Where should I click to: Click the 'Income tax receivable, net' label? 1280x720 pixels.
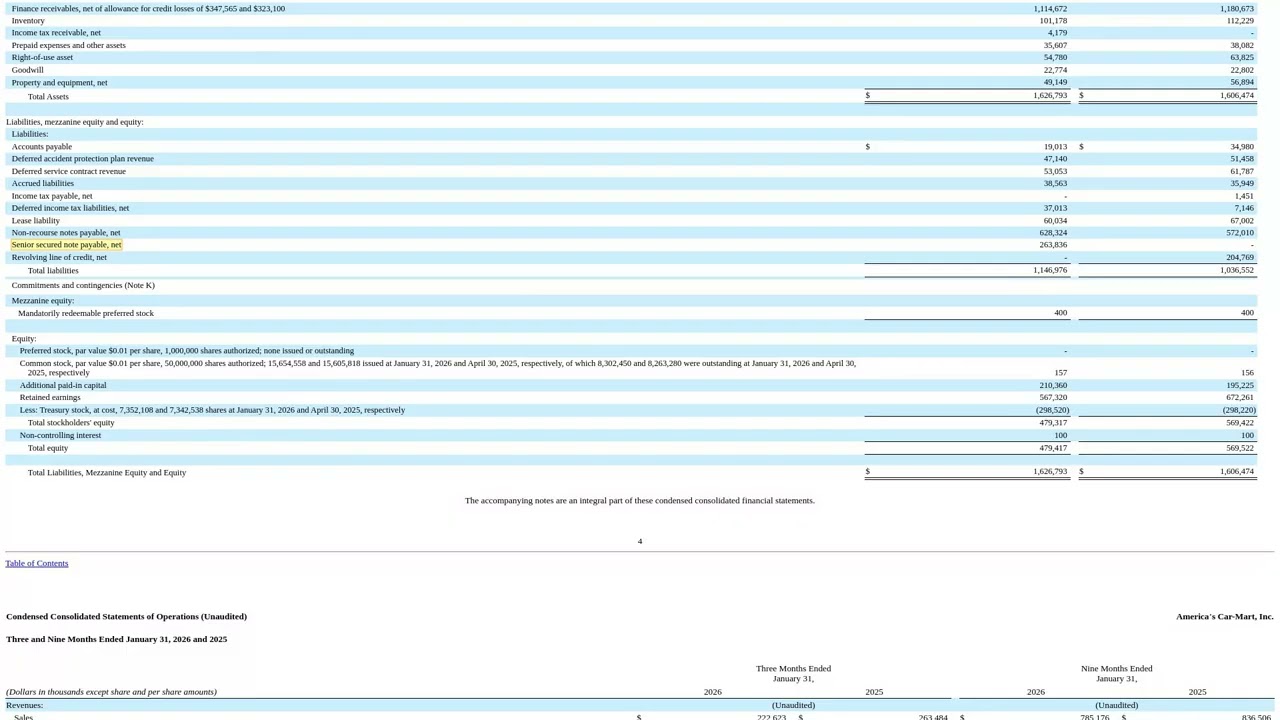click(56, 33)
